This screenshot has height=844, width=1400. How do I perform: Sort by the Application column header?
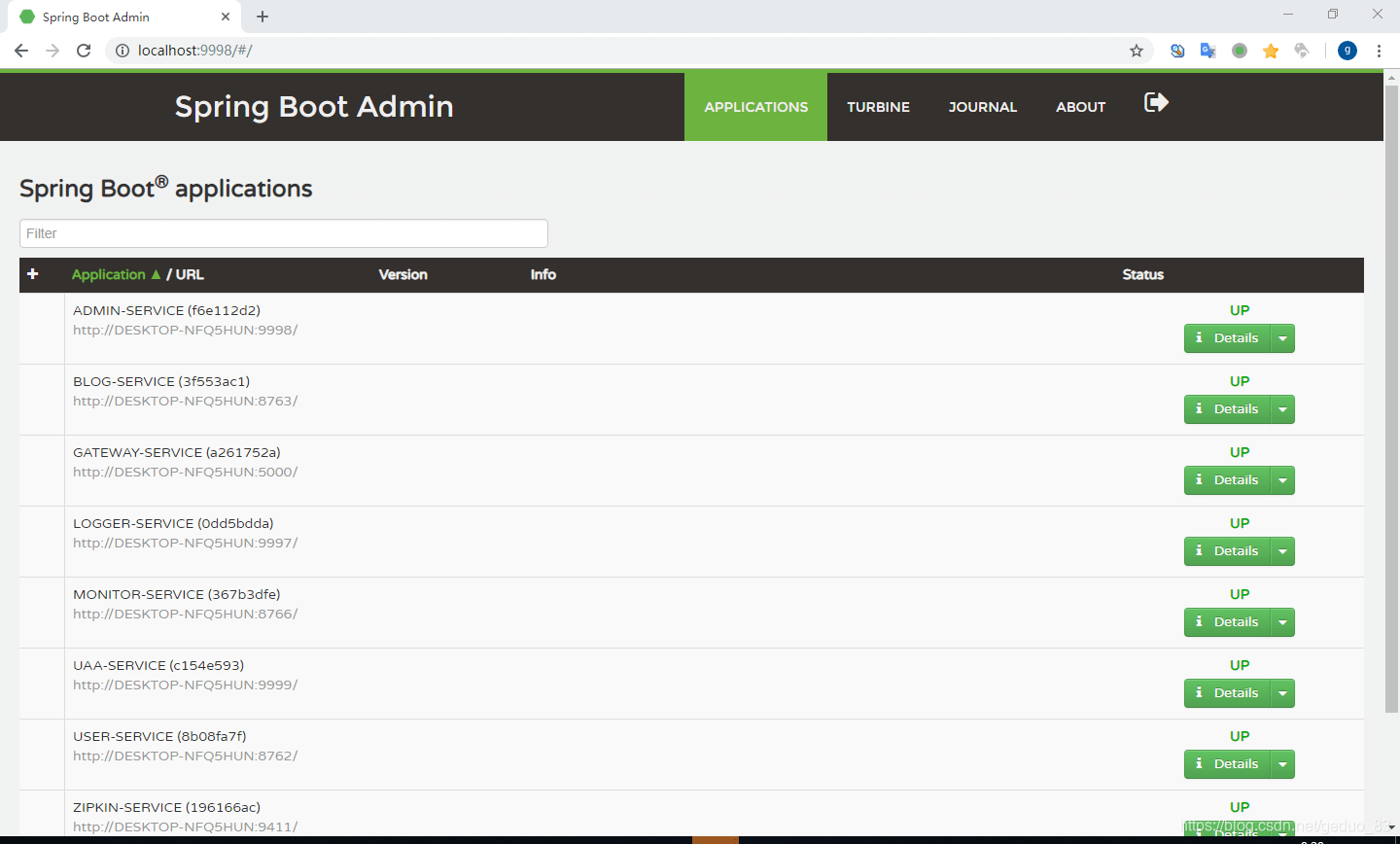108,274
